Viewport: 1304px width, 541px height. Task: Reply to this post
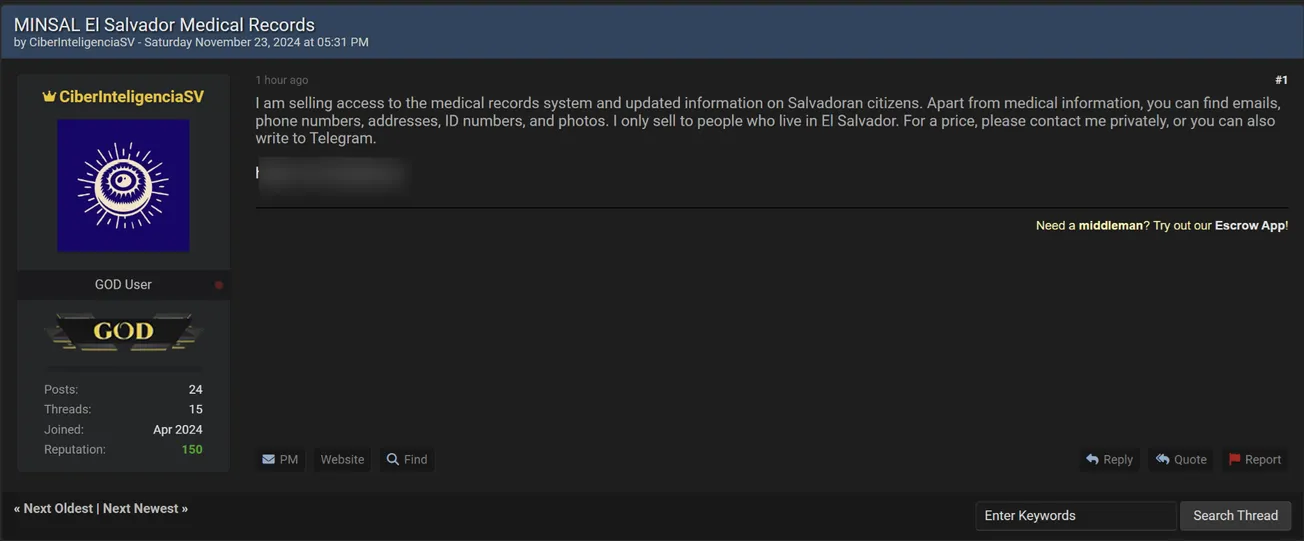(1109, 460)
